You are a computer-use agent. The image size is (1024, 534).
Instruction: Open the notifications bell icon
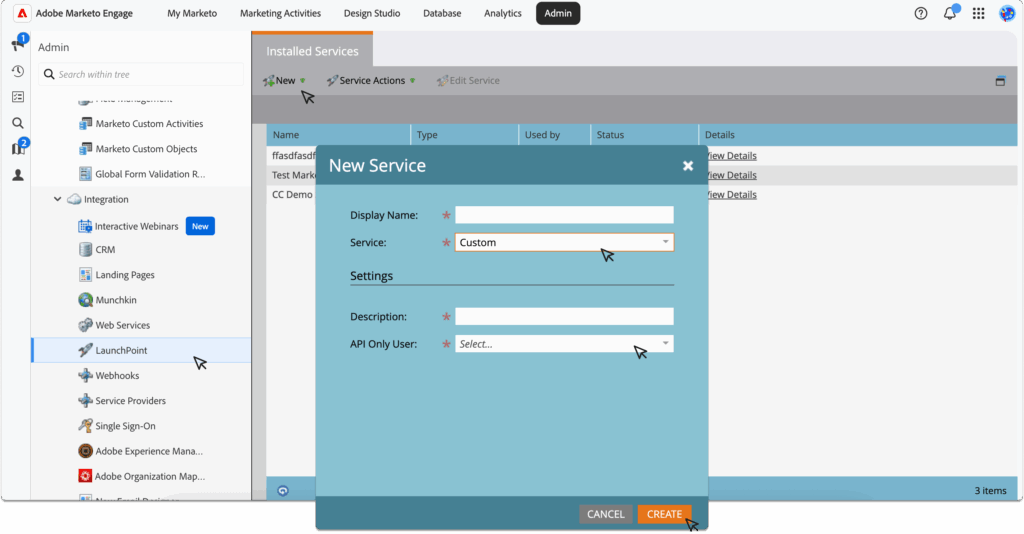950,13
